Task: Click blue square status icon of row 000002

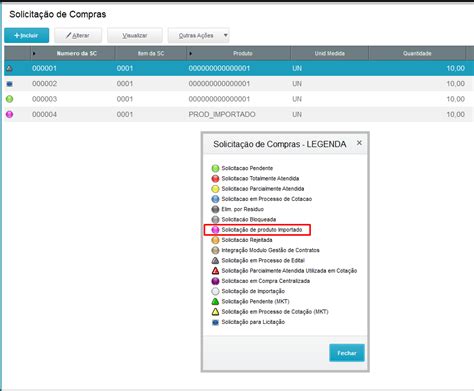Action: point(10,84)
